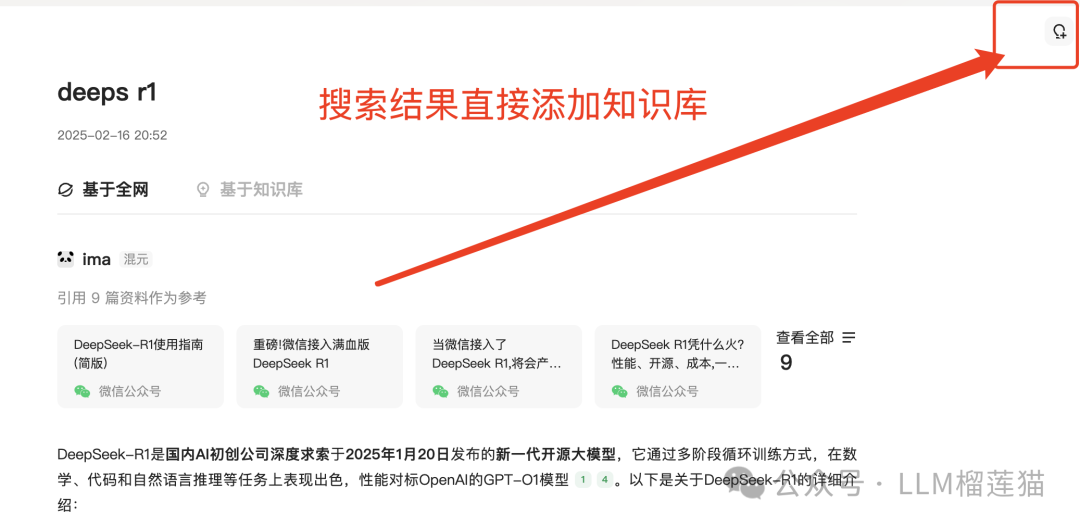Click the text 引用 9 篇资料作为参考
1080x527 pixels.
(132, 298)
